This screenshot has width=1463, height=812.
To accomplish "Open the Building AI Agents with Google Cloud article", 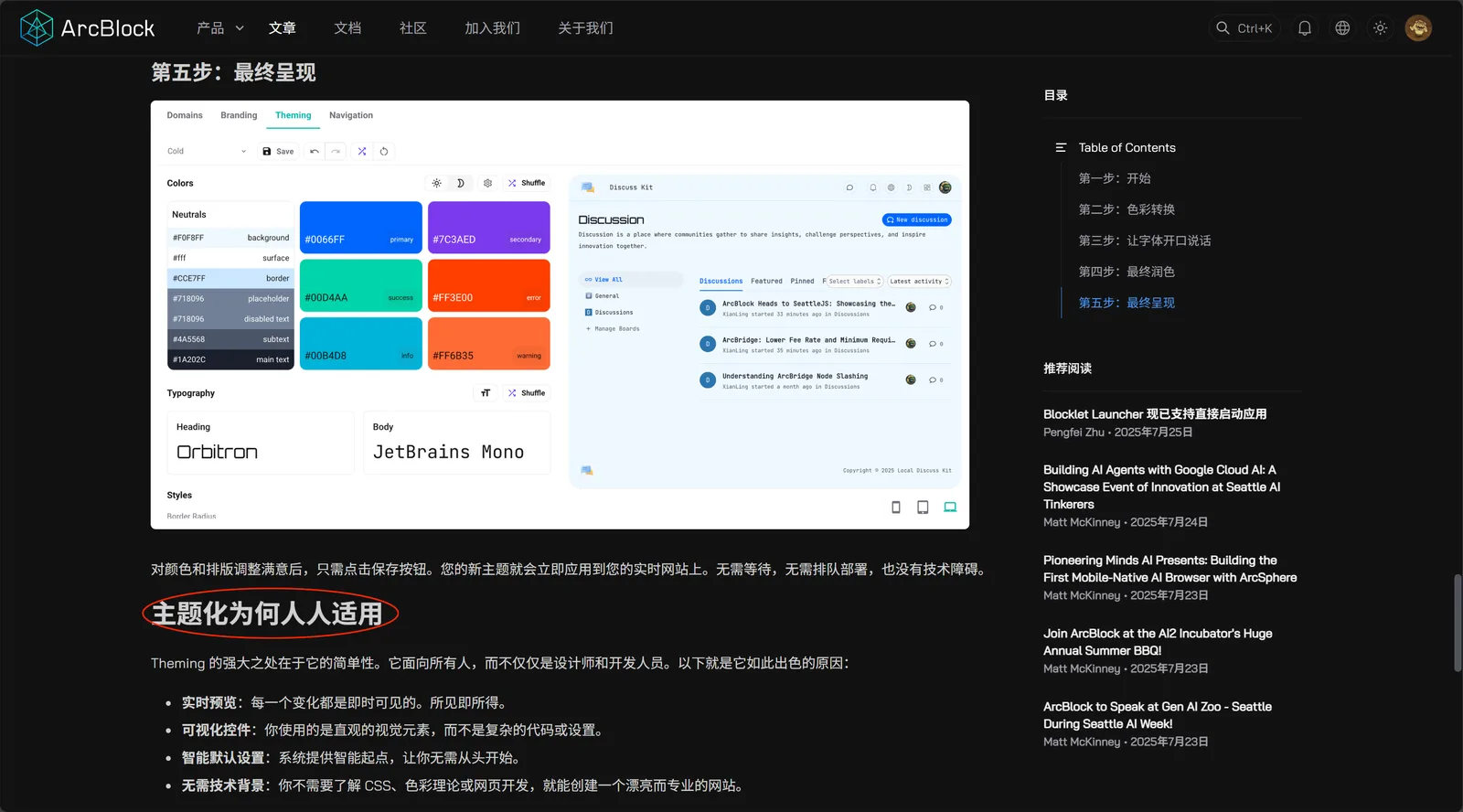I will pos(1161,486).
